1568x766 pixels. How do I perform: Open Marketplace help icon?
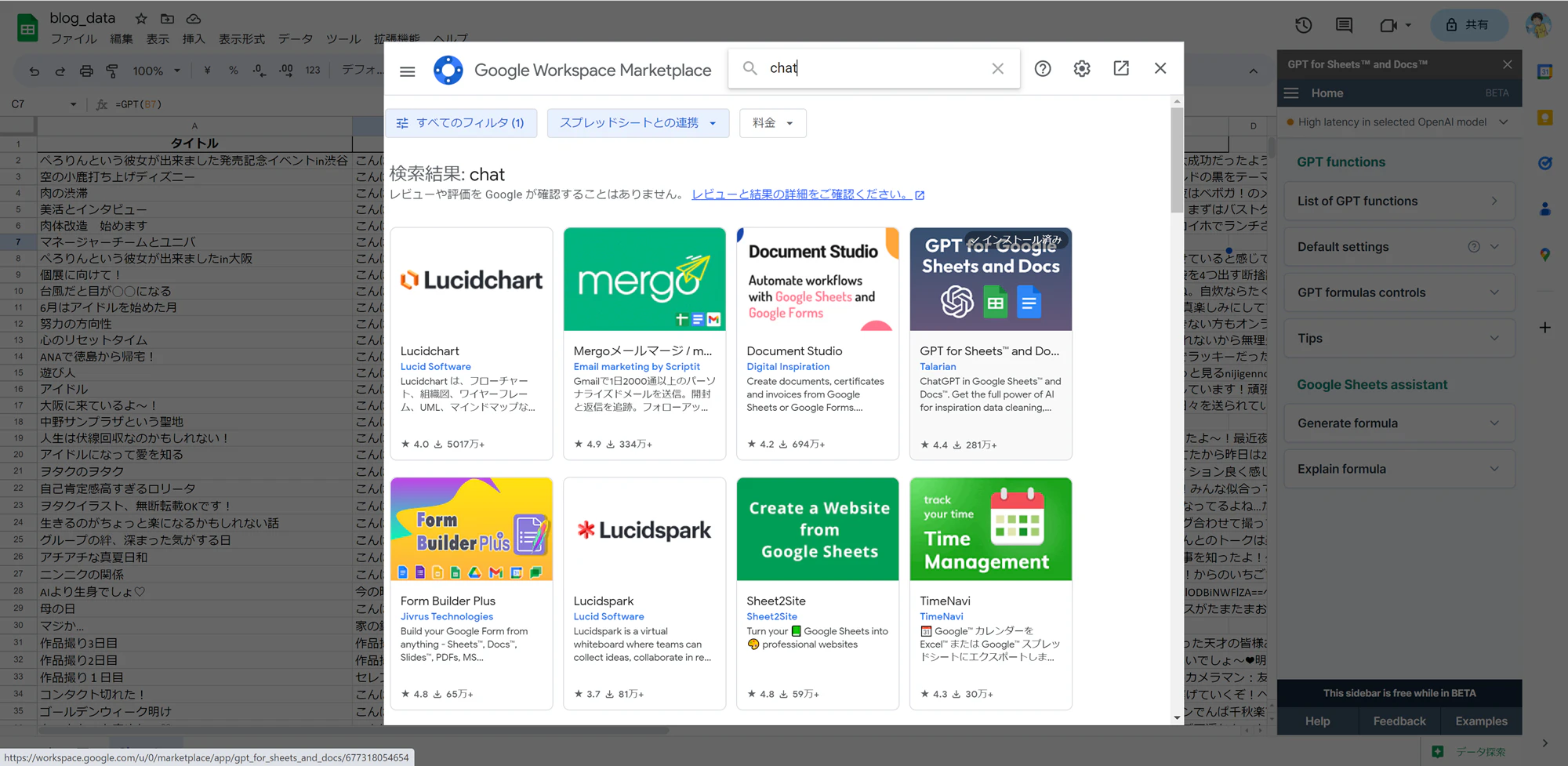(1043, 68)
